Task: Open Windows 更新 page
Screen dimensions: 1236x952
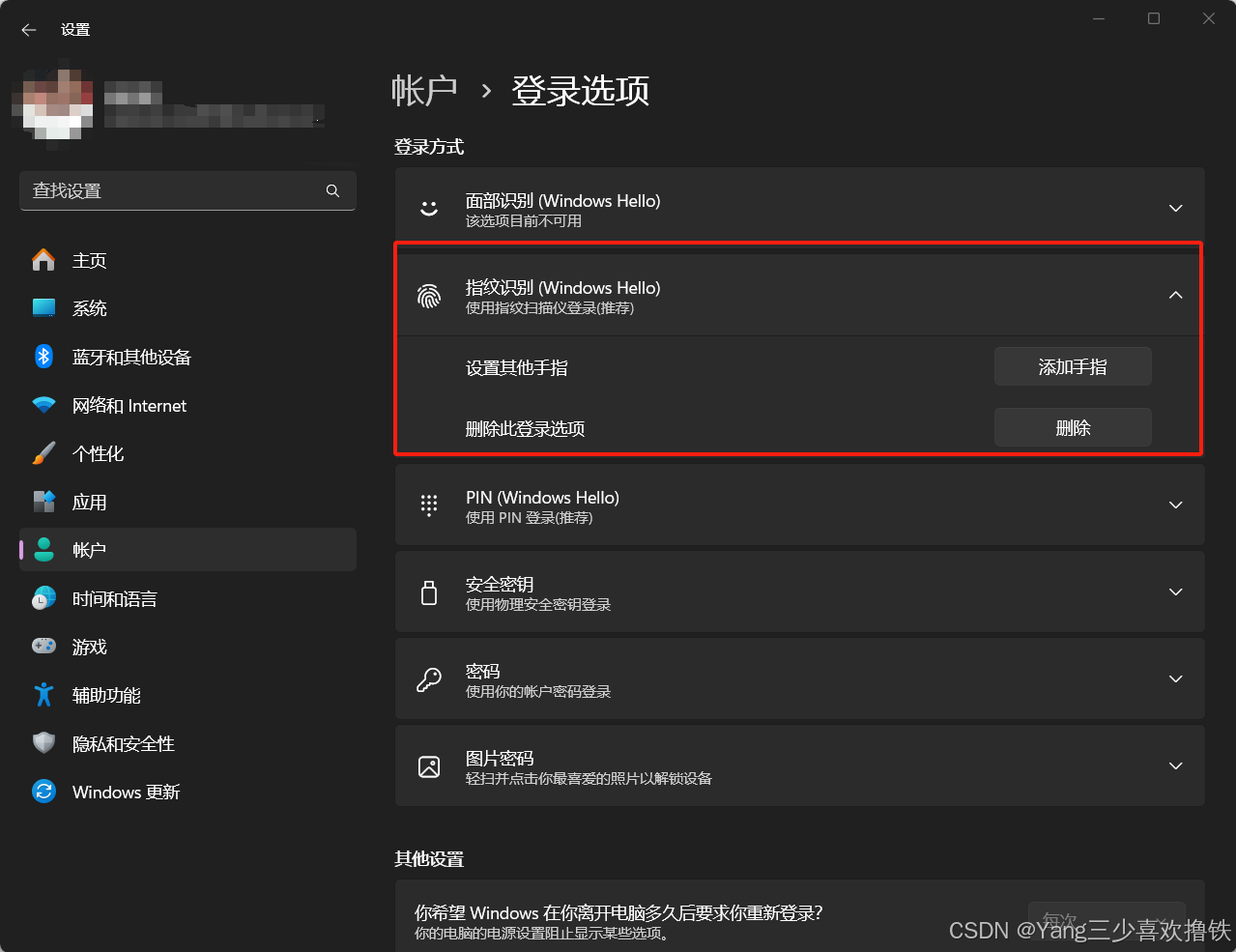Action: pos(187,792)
